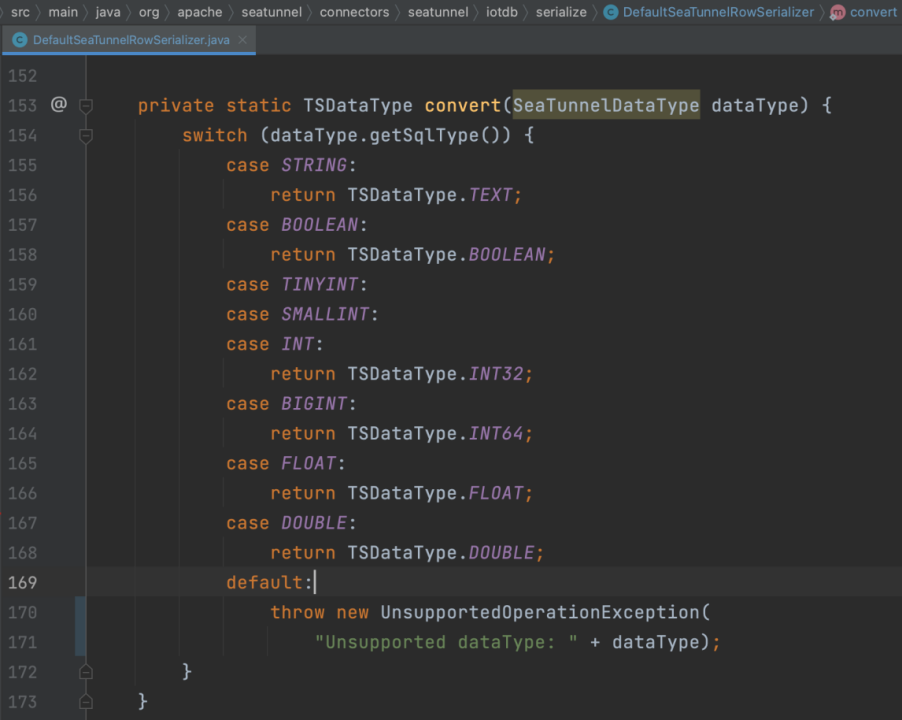
Task: Click the method icon beside convert breadcrumb
Action: [838, 12]
